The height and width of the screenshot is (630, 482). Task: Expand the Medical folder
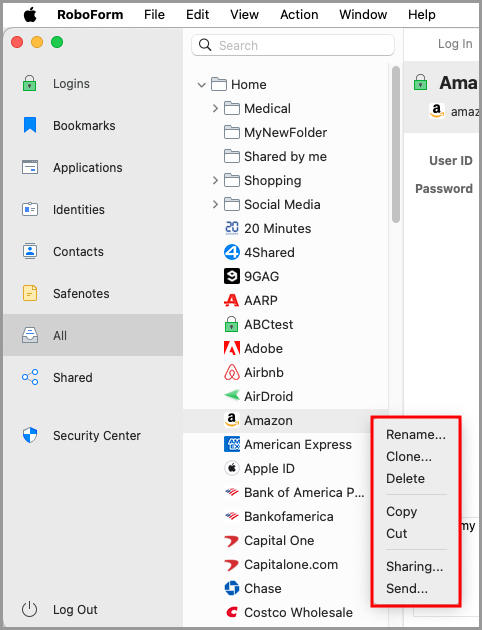pos(215,108)
